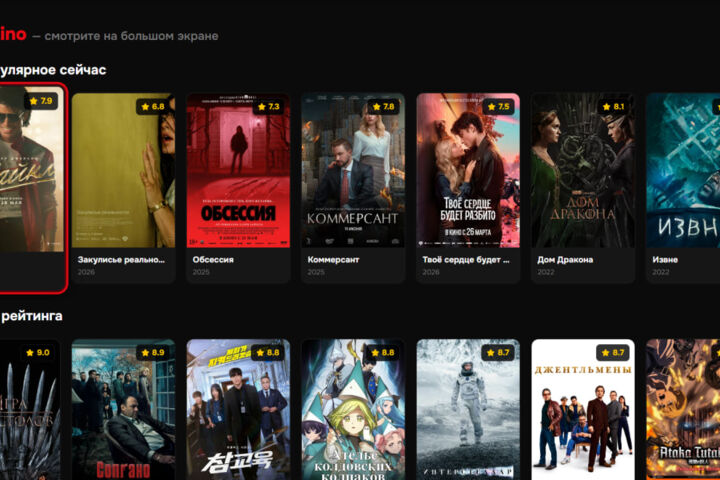Open the Ателье колдовских колпаков poster
This screenshot has height=480, width=720.
pyautogui.click(x=353, y=410)
